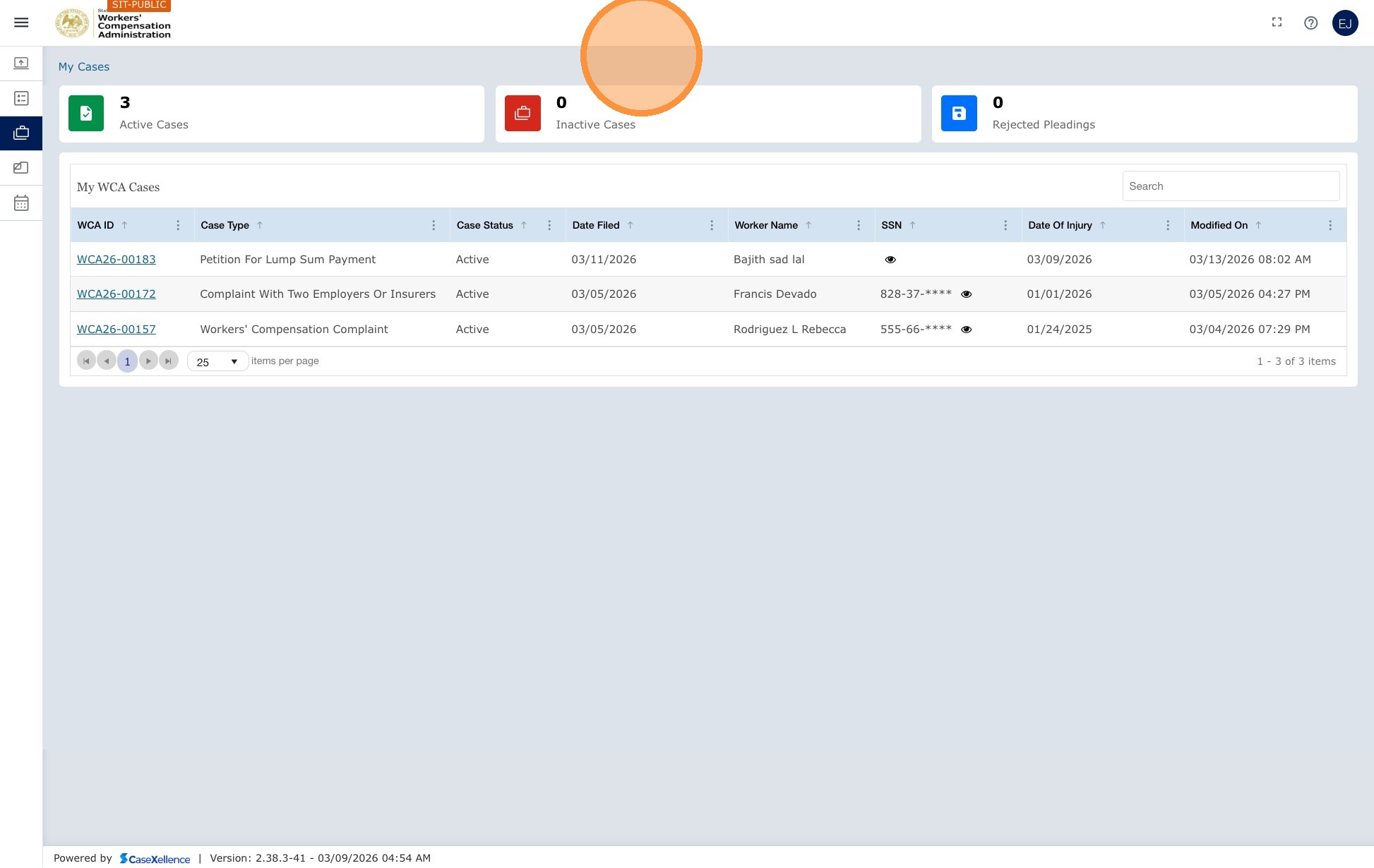Click the My Cases breadcrumb link

click(84, 67)
